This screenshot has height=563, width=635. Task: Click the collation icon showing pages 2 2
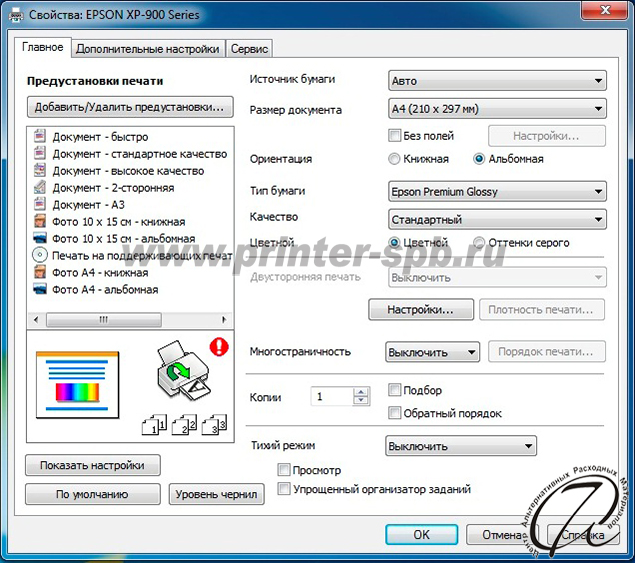coord(184,425)
